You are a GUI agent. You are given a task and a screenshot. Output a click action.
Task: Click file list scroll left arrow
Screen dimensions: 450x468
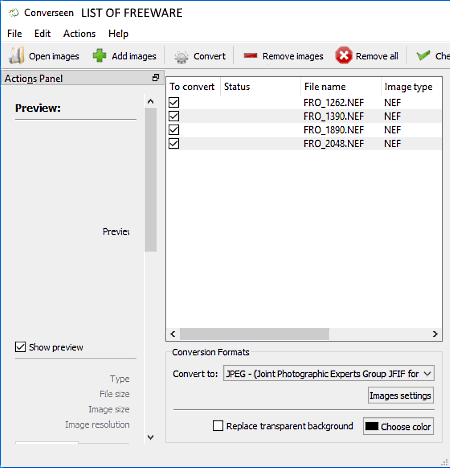[173, 334]
